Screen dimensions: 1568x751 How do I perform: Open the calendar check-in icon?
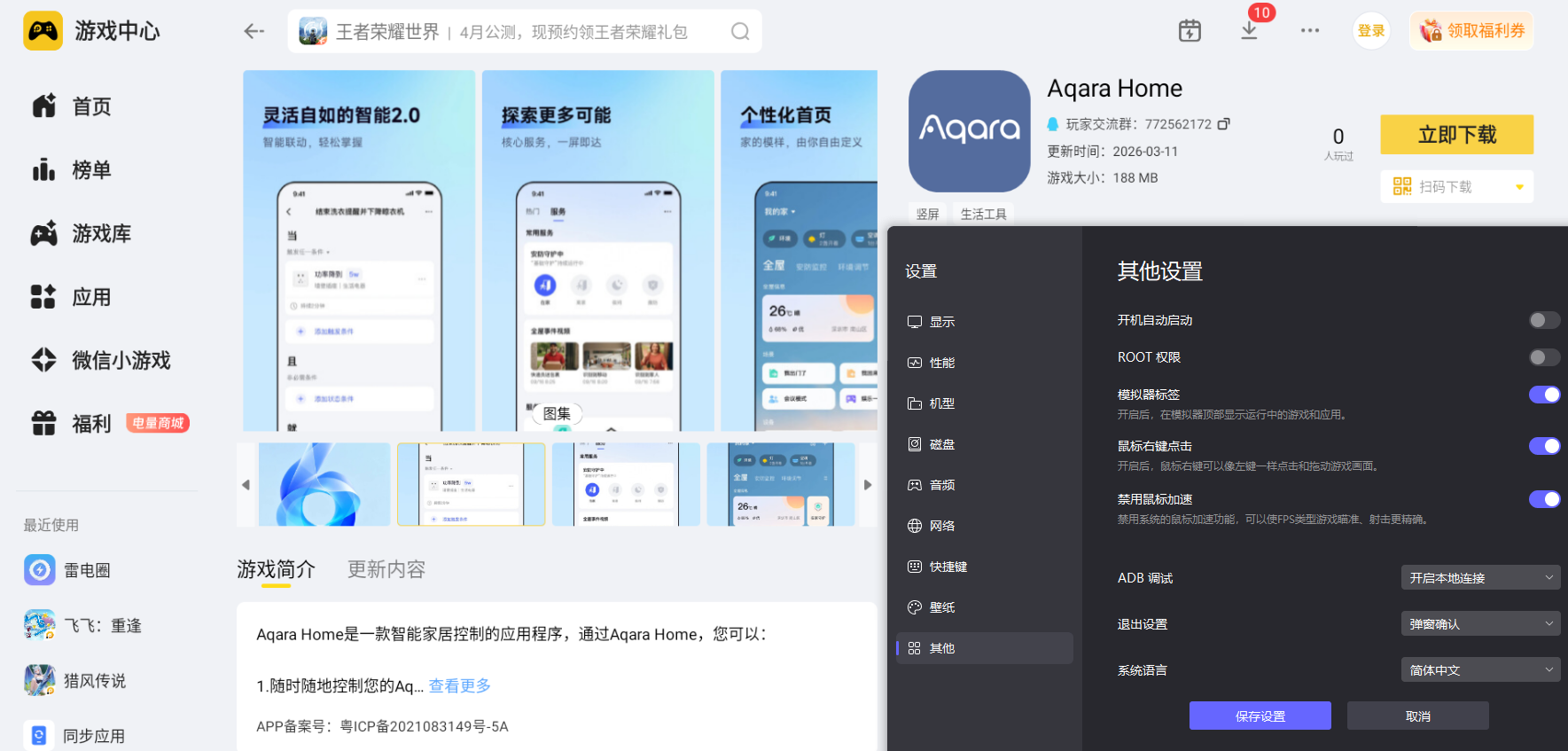[x=1190, y=31]
